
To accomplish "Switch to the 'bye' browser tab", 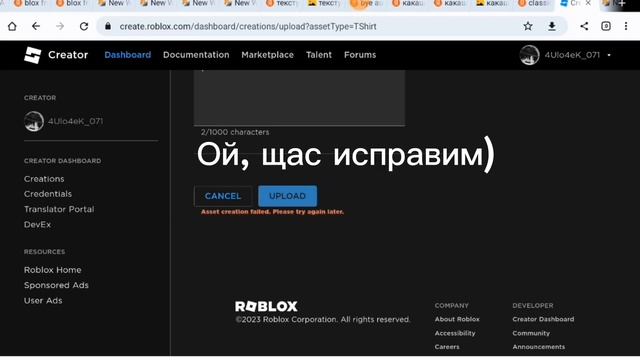I will tap(367, 4).
